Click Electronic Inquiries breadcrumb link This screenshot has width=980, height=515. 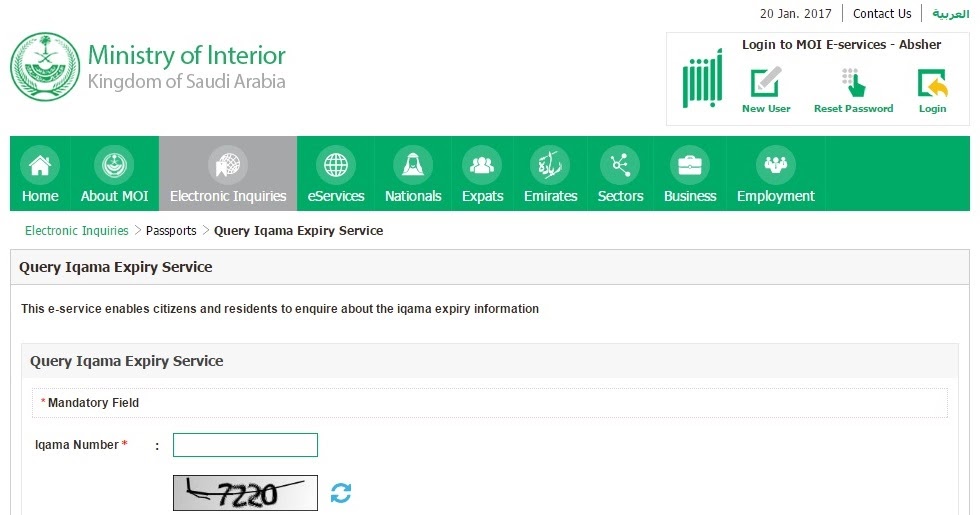(x=76, y=231)
